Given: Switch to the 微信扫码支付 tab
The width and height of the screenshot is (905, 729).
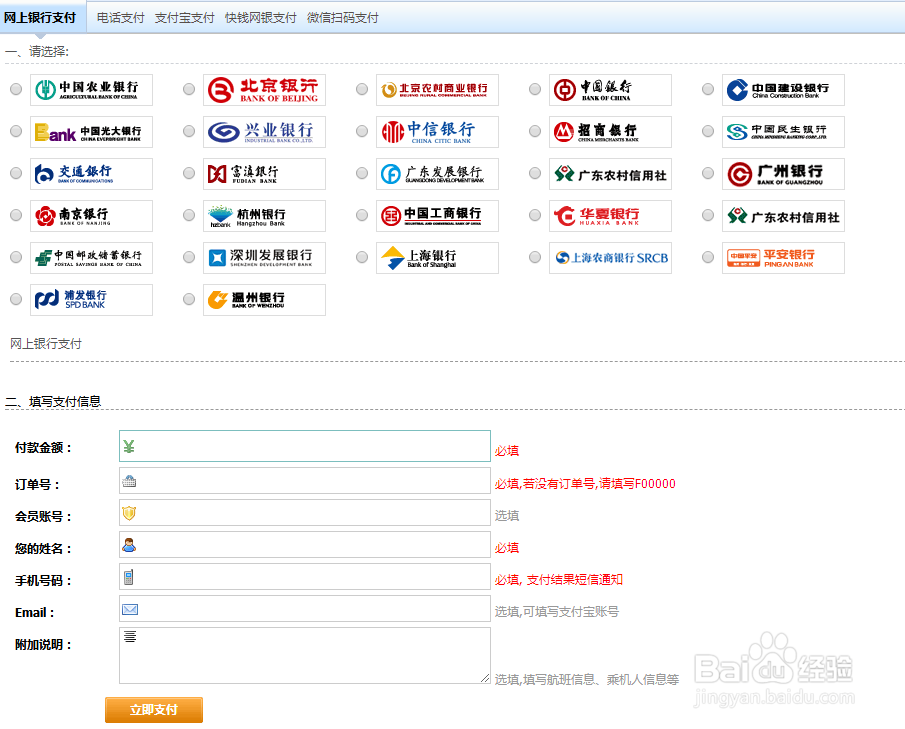Looking at the screenshot, I should coord(343,18).
